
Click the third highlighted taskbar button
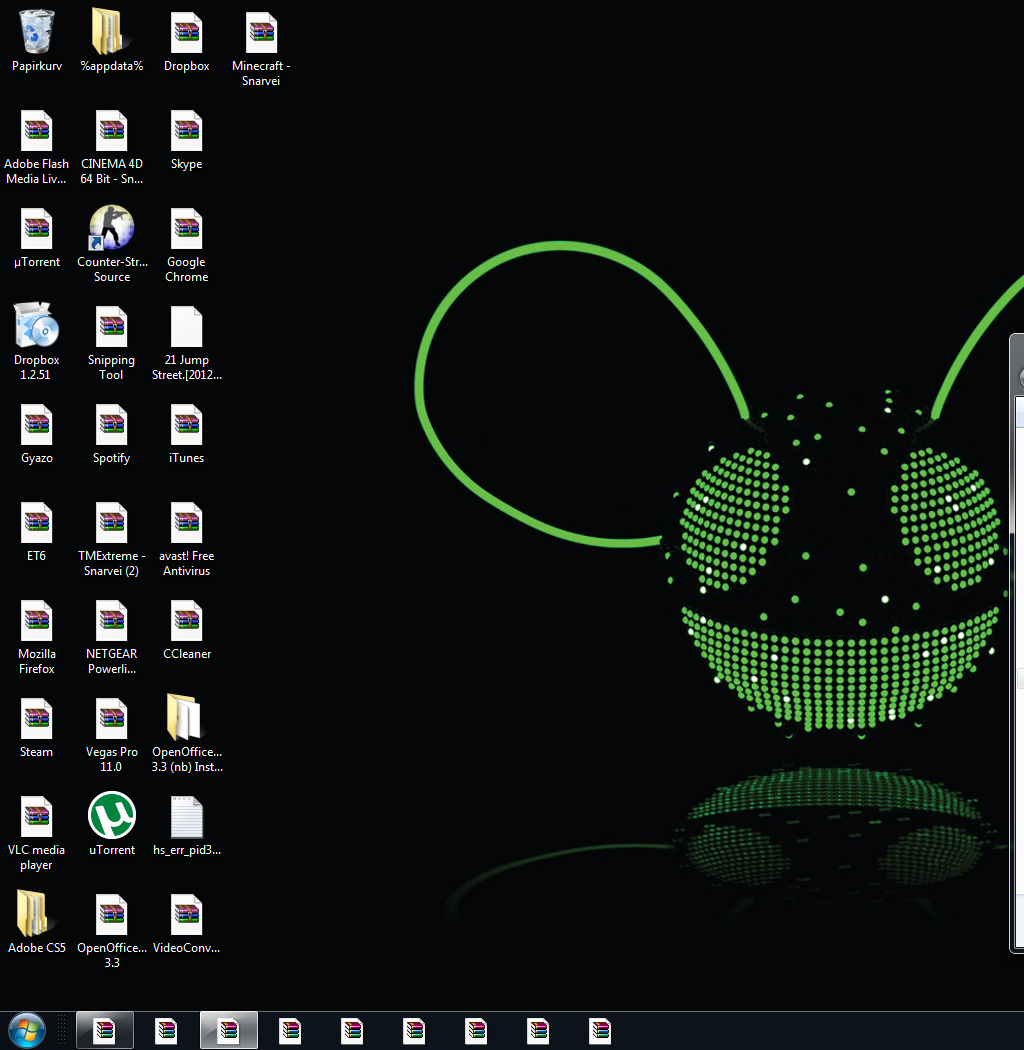[x=228, y=1030]
